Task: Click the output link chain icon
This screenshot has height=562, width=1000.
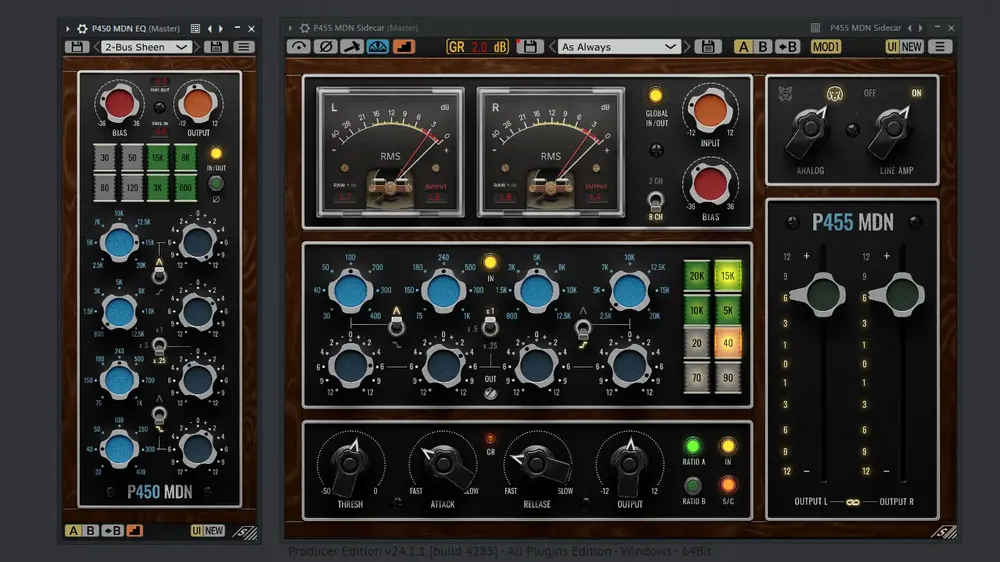Action: [852, 500]
